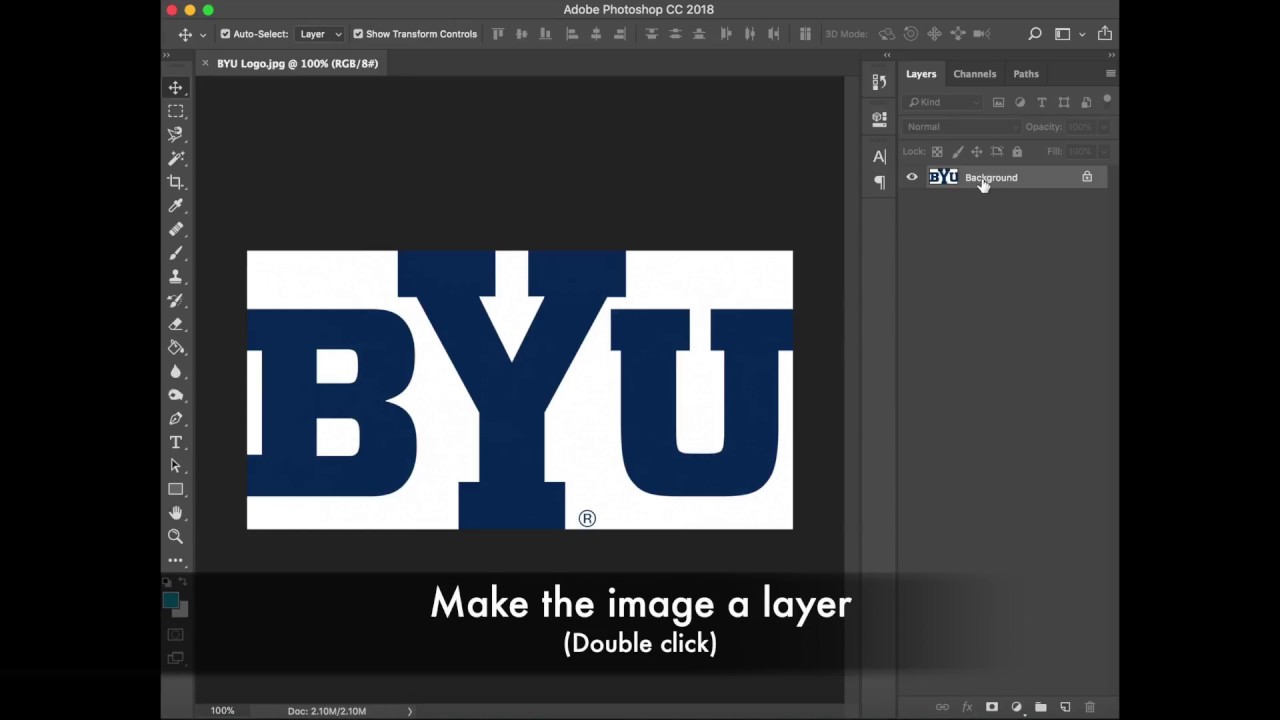Toggle Quick Mask mode
This screenshot has height=720, width=1280.
pos(176,634)
